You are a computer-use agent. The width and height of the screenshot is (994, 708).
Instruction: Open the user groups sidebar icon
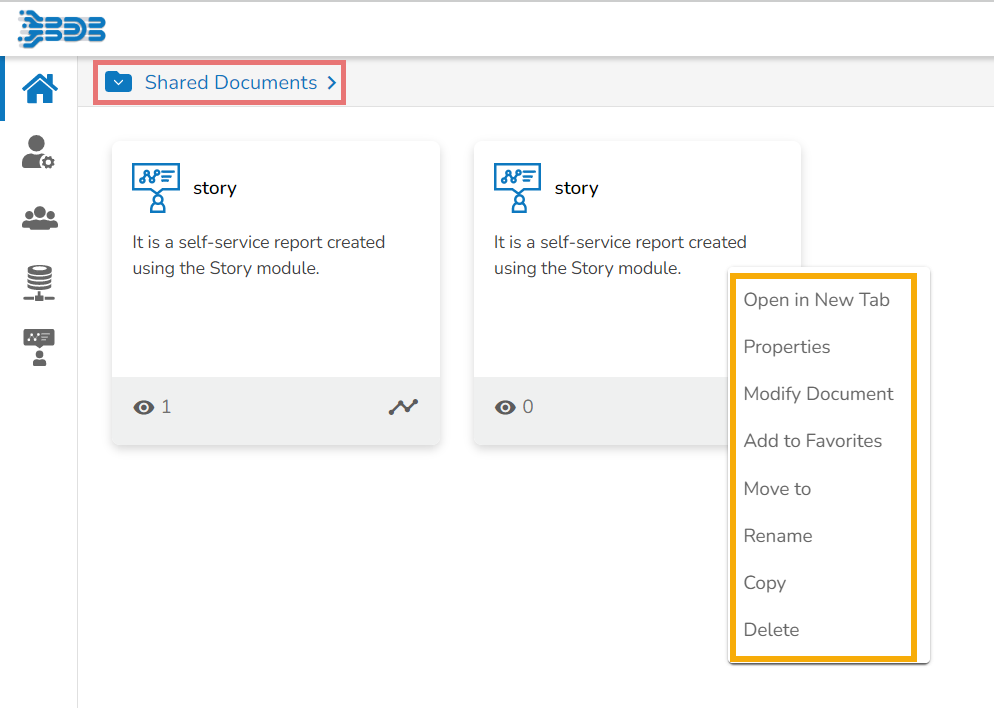39,218
